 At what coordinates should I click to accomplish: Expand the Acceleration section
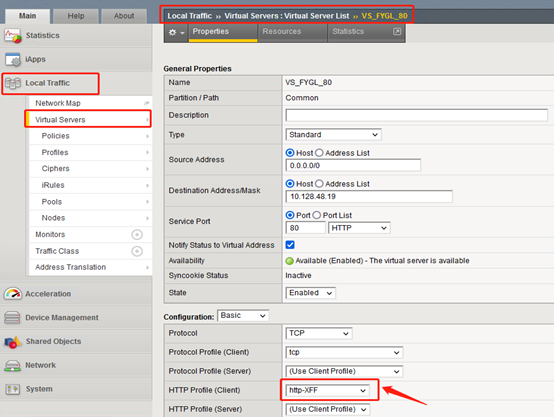tap(76, 294)
